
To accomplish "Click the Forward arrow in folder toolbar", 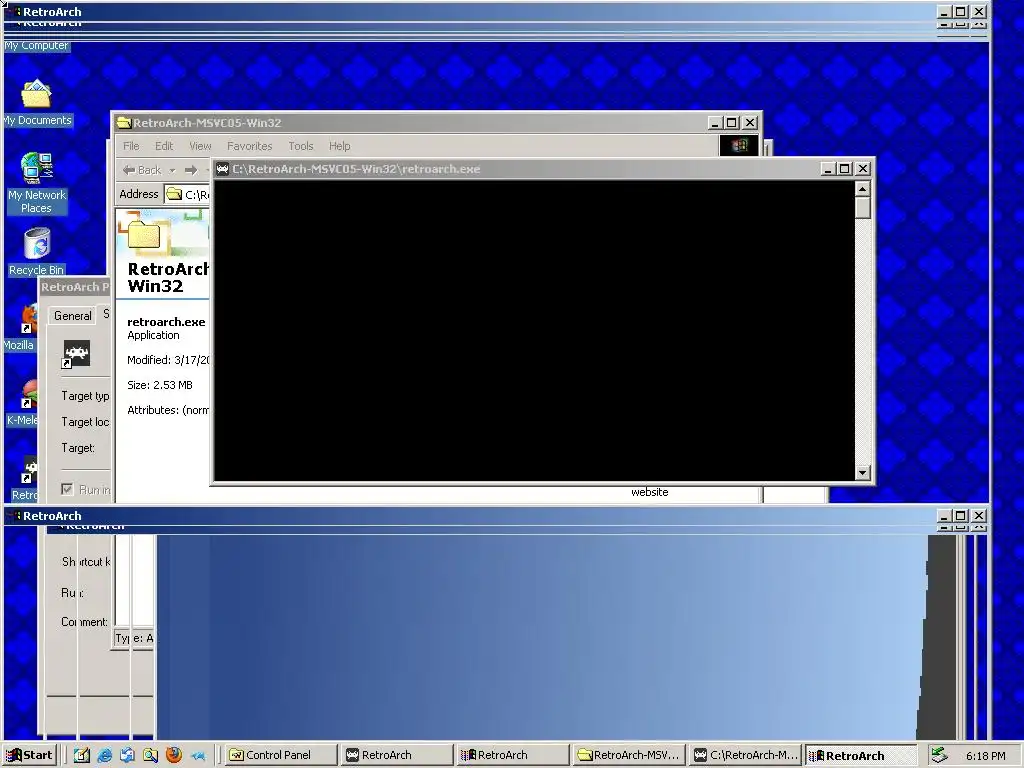I will pos(191,170).
